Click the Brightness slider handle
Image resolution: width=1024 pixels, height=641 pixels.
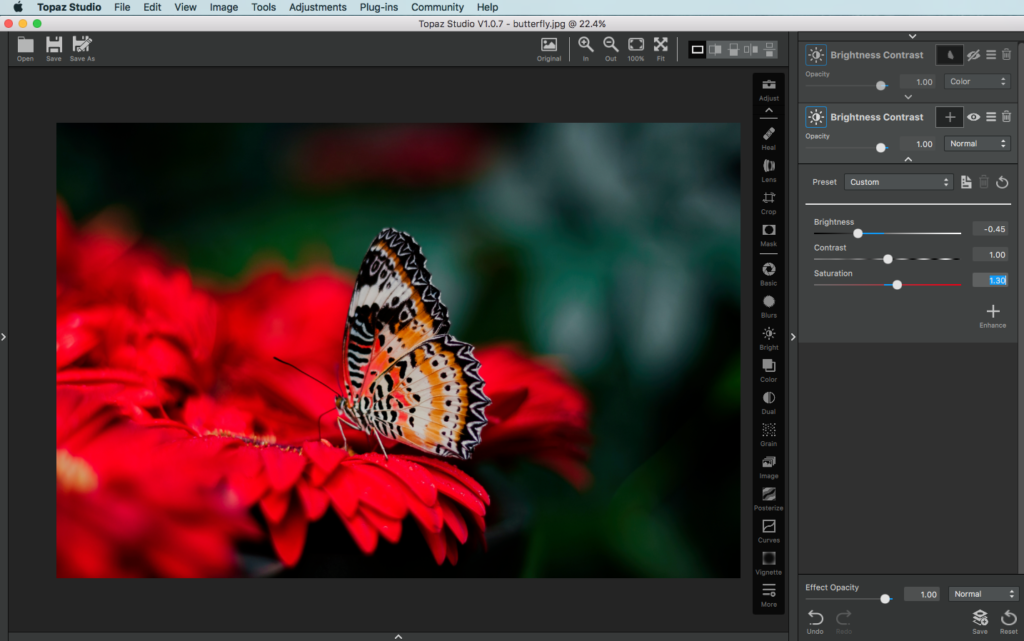(858, 233)
